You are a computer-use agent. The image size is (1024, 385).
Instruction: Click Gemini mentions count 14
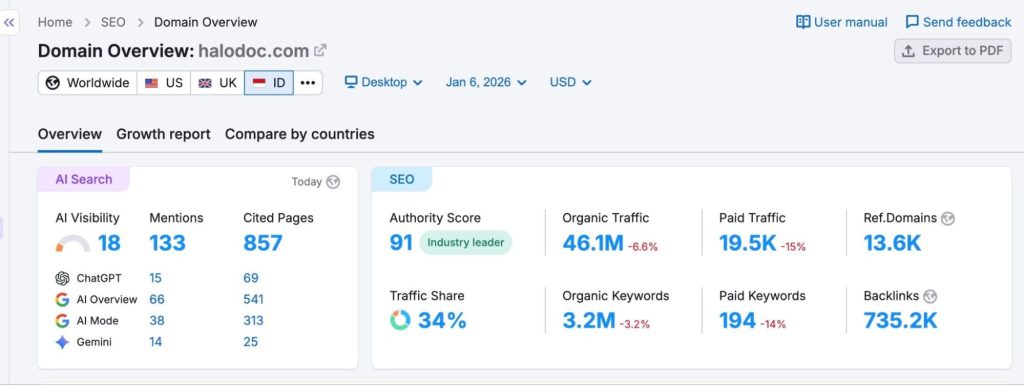(x=155, y=342)
